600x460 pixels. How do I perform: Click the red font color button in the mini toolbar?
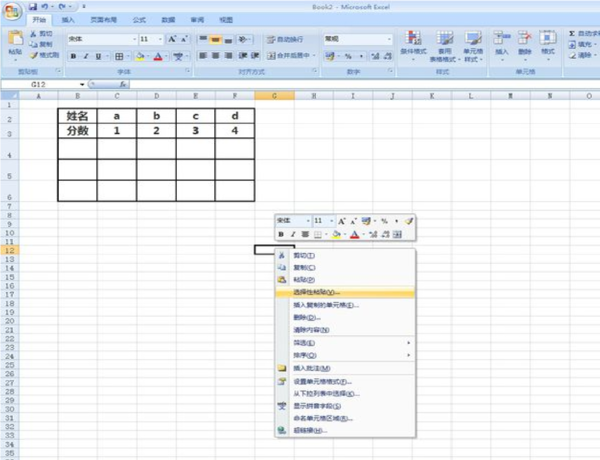[354, 234]
